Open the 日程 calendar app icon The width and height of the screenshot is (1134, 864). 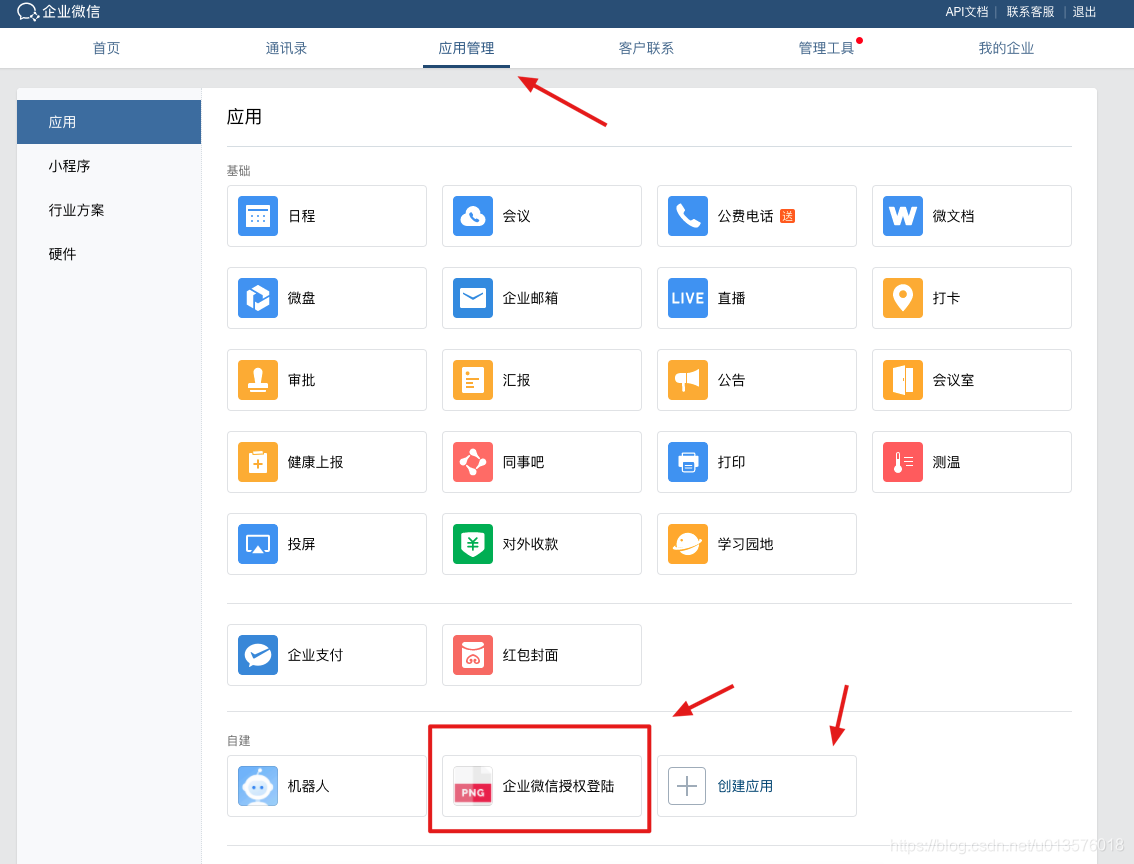pyautogui.click(x=257, y=216)
